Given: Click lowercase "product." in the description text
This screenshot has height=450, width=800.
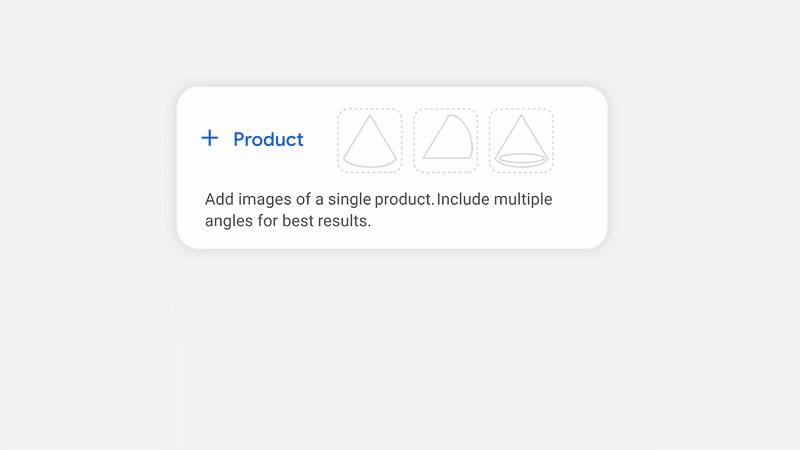Looking at the screenshot, I should 404,199.
